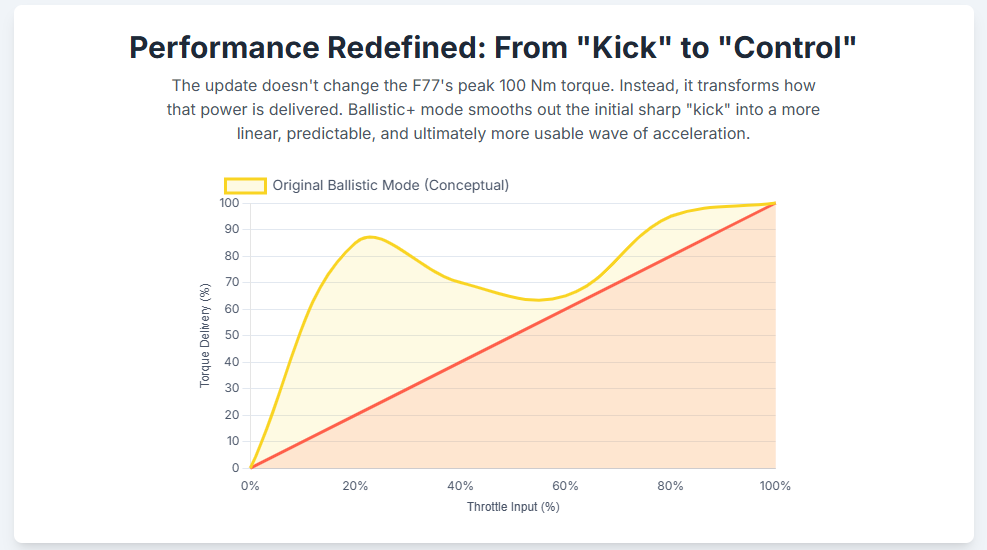
Task: Click the yellow curve's first peak near 20% throttle
Action: 369,237
